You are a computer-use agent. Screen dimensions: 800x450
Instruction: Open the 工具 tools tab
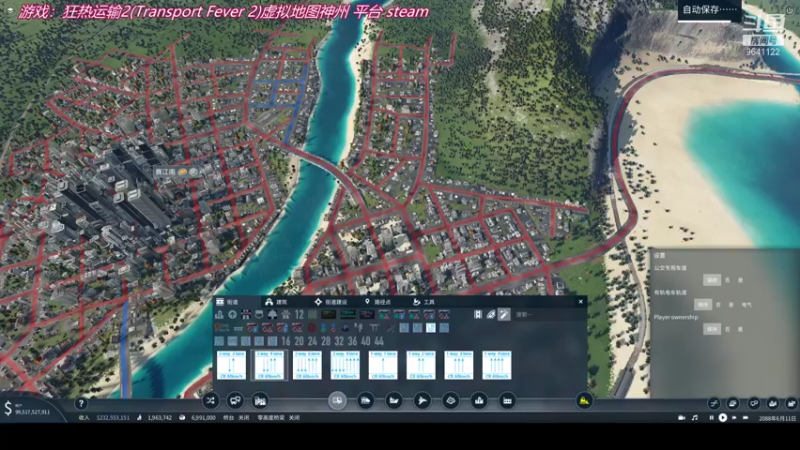(x=423, y=302)
